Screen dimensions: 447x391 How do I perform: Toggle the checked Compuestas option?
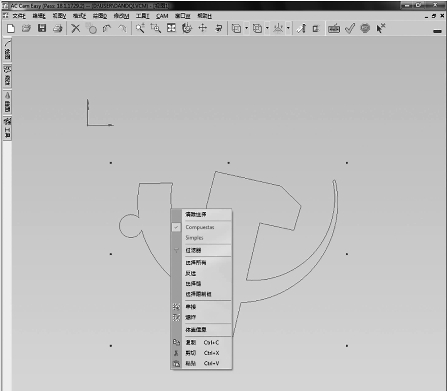pos(201,227)
